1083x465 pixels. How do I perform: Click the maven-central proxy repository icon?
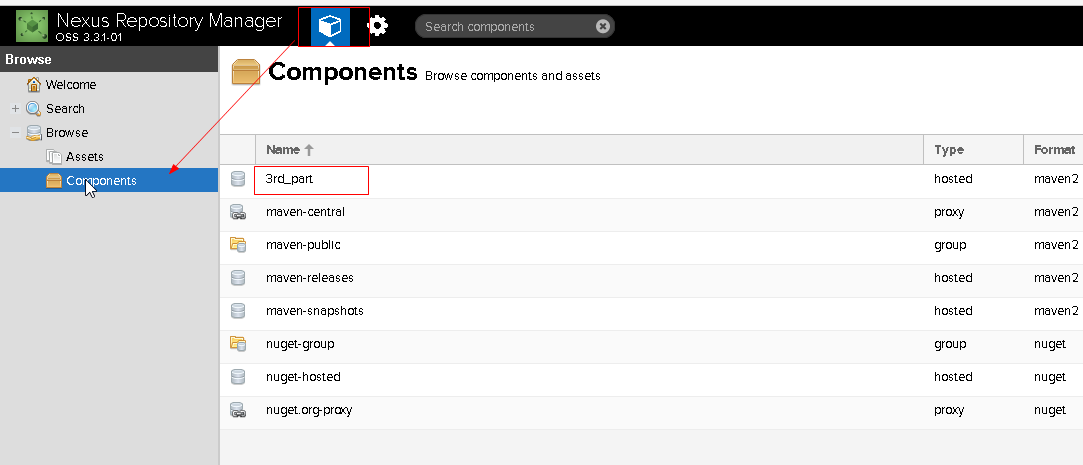click(238, 212)
